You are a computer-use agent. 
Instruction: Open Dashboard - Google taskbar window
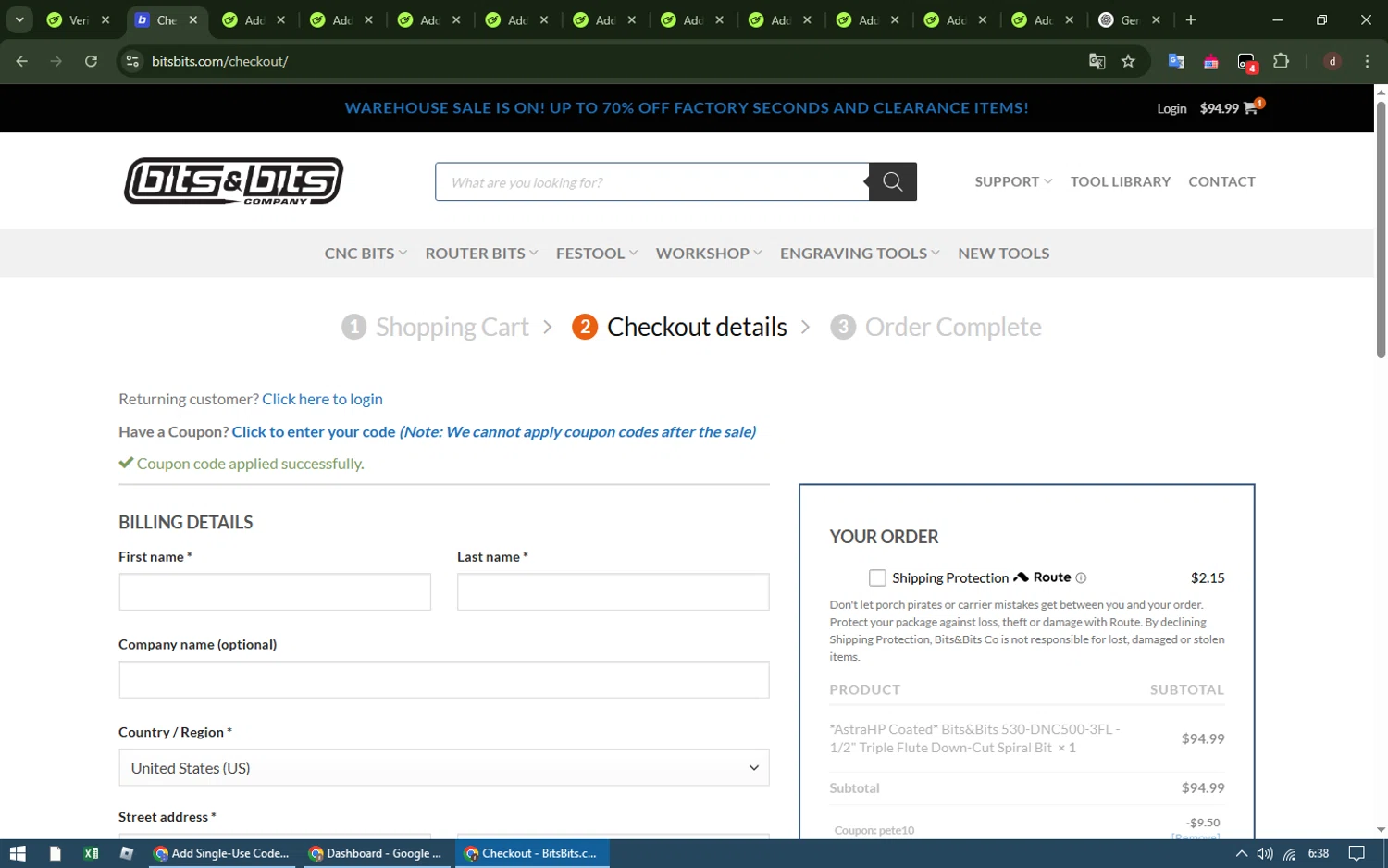[x=376, y=853]
